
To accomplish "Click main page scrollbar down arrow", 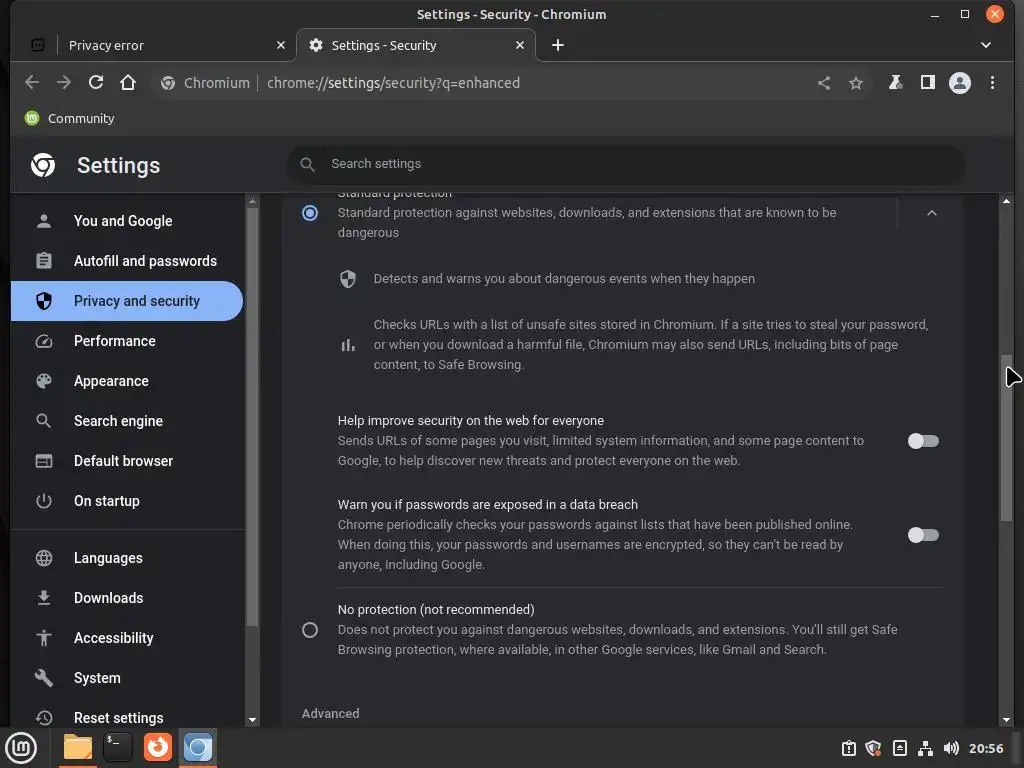I will click(1006, 720).
